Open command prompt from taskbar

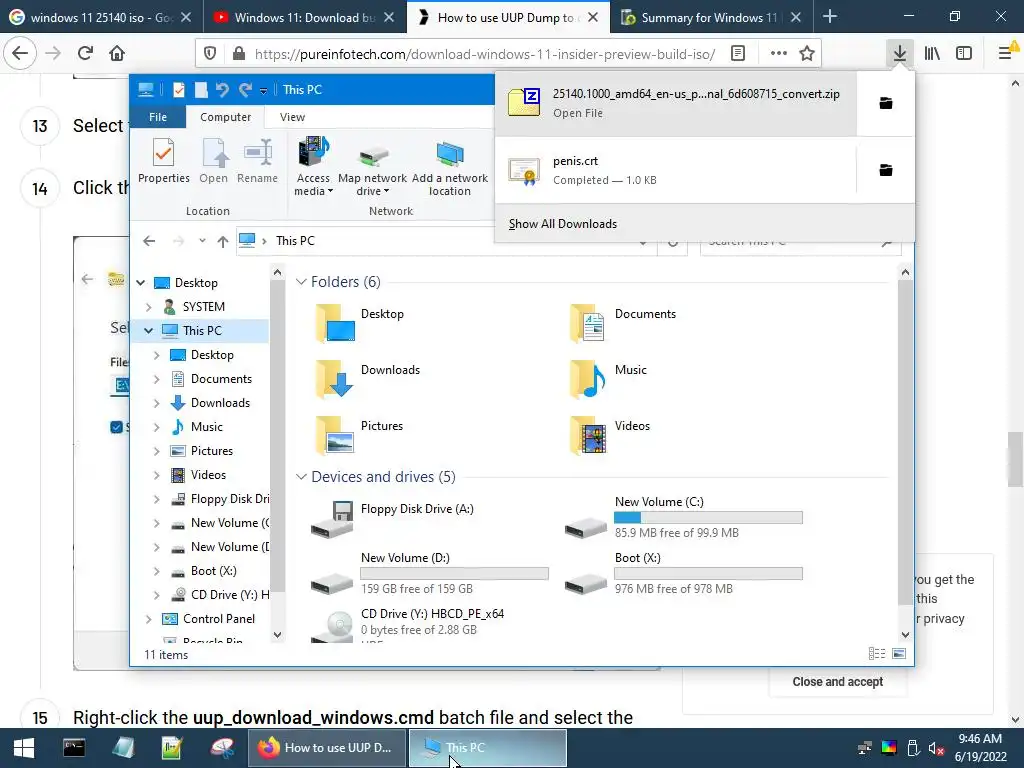coord(74,748)
